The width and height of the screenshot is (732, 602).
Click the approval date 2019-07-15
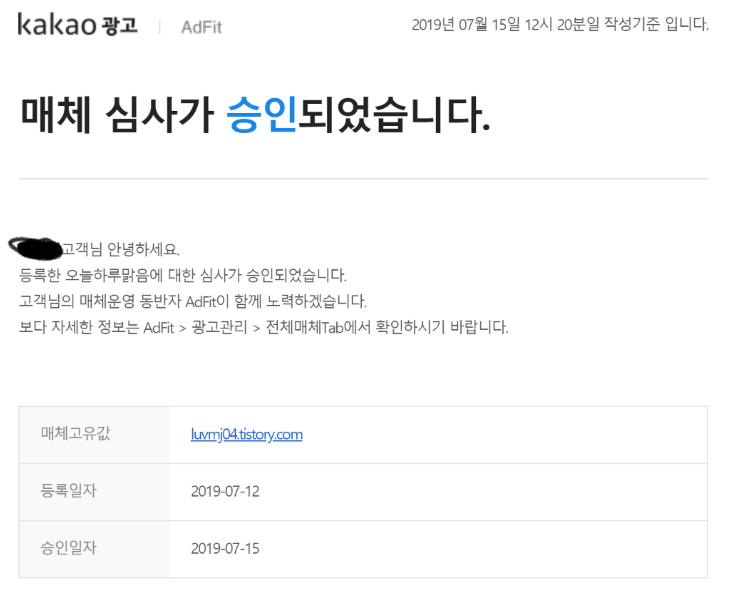point(225,548)
